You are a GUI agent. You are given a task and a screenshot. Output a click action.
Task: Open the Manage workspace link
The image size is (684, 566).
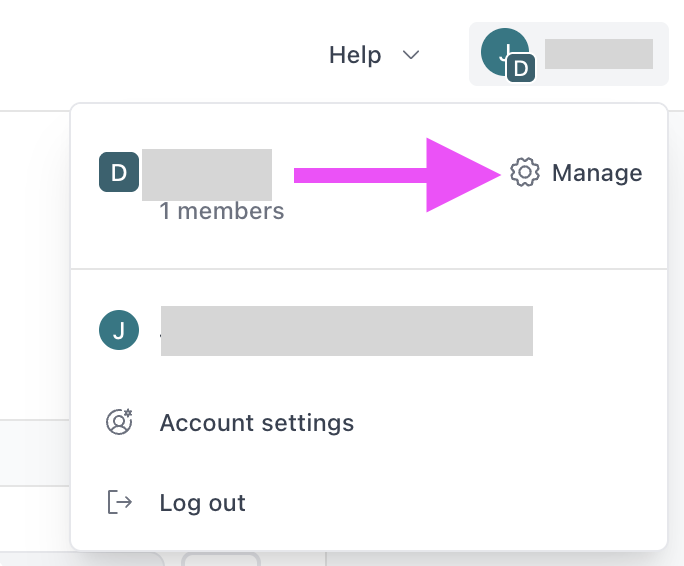pos(596,173)
